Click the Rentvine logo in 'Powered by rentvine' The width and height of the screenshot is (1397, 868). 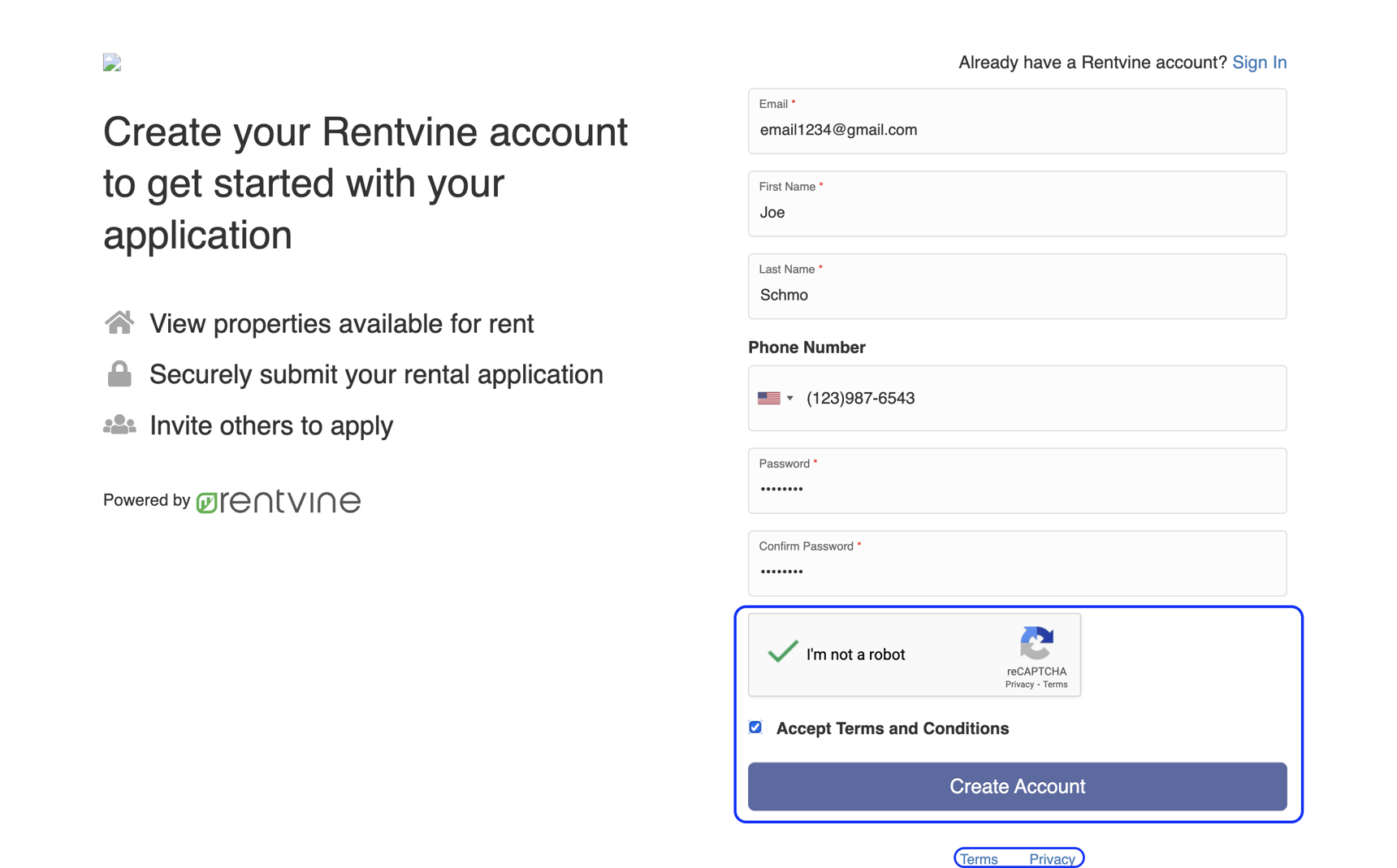(x=278, y=501)
